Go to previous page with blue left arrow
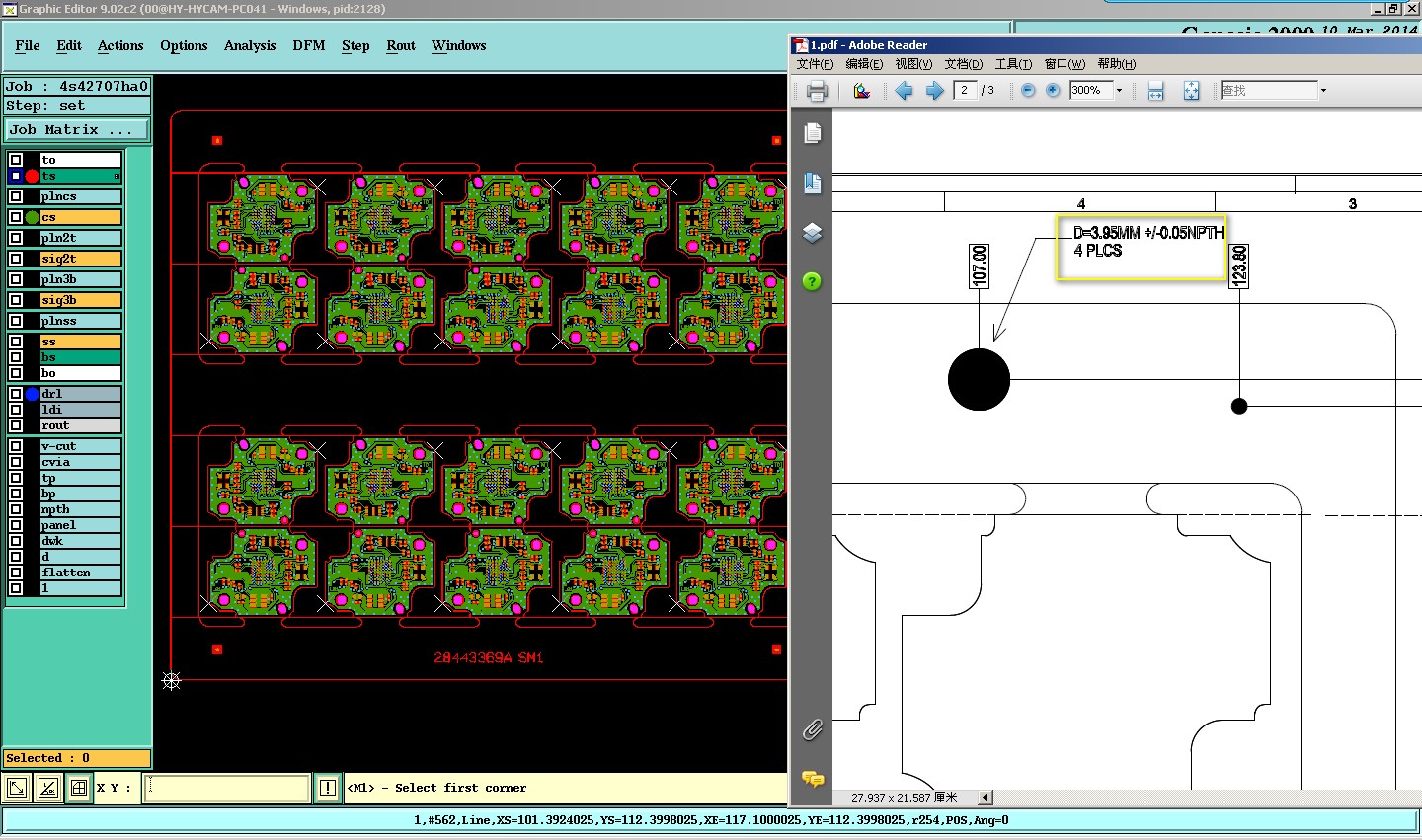Screen dimensions: 1422x840 pos(904,91)
